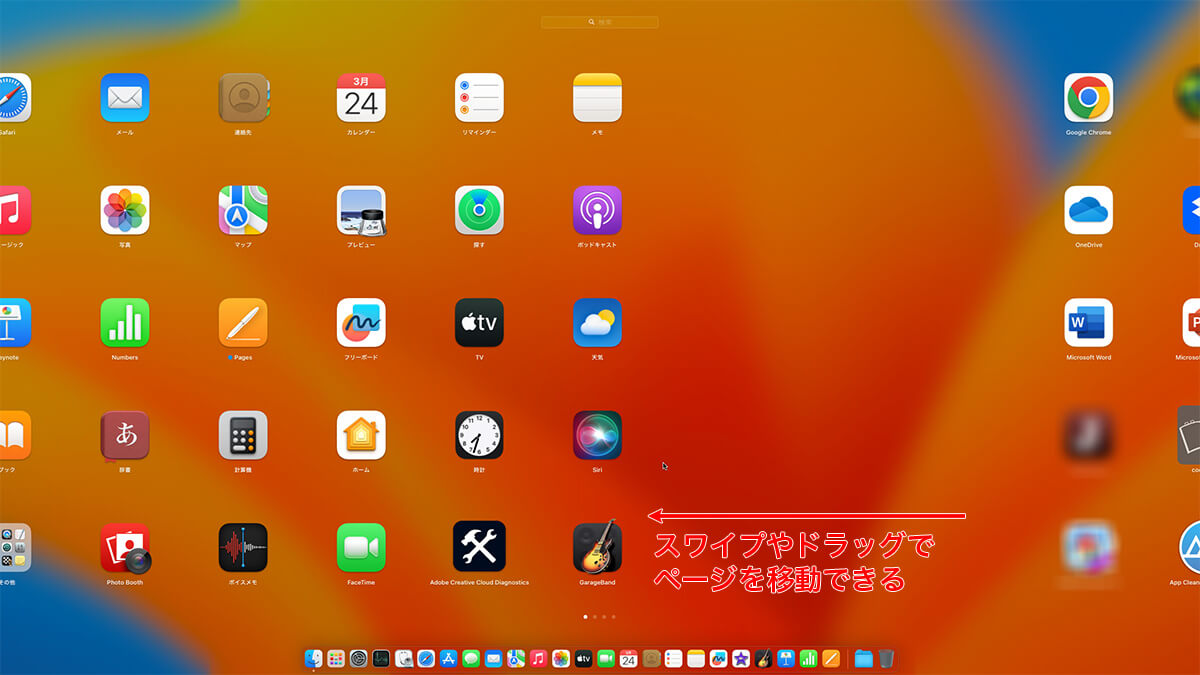Launch iMovie from the Dock
Image resolution: width=1200 pixels, height=675 pixels.
(741, 658)
